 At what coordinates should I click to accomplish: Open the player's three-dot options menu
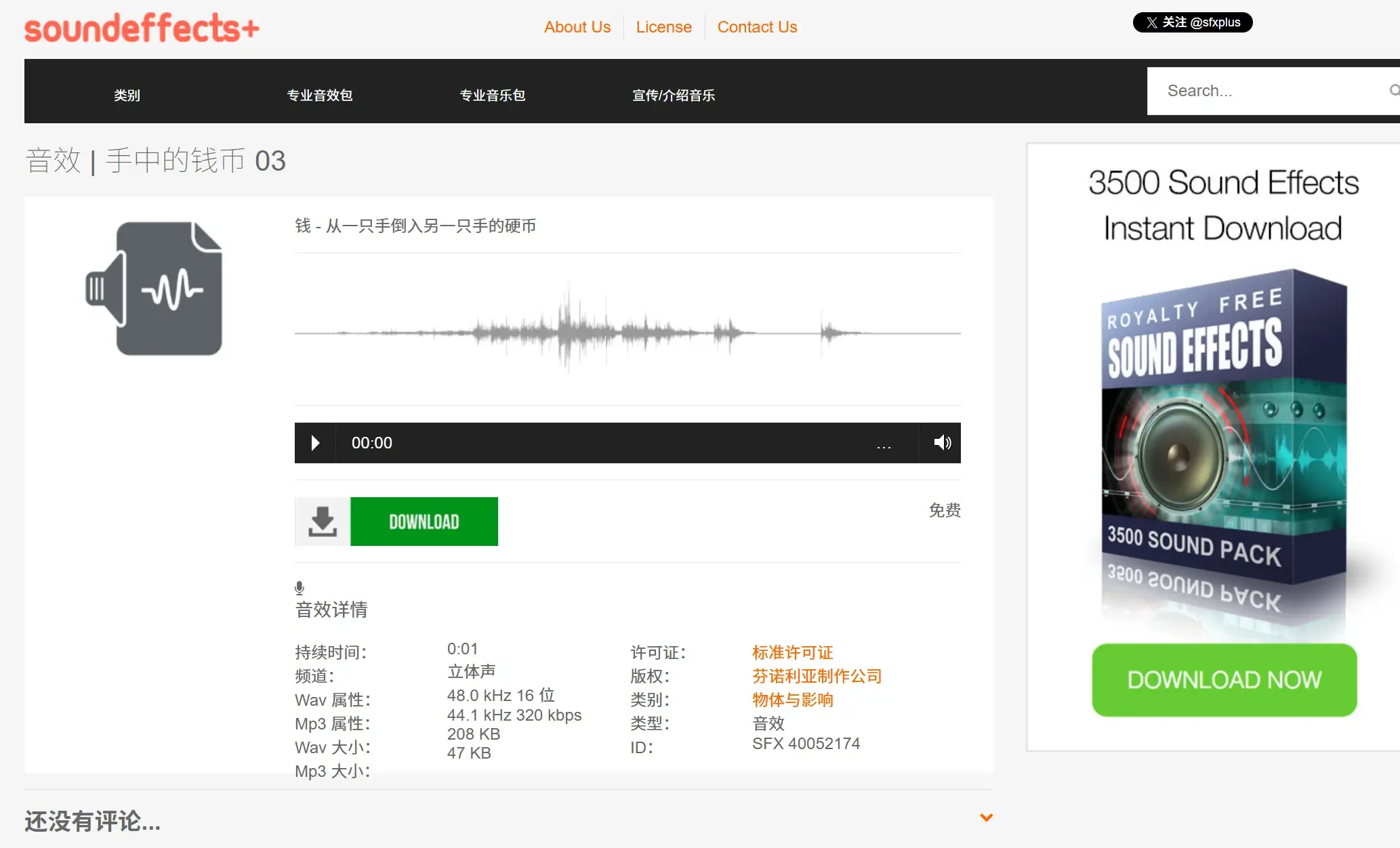[884, 446]
